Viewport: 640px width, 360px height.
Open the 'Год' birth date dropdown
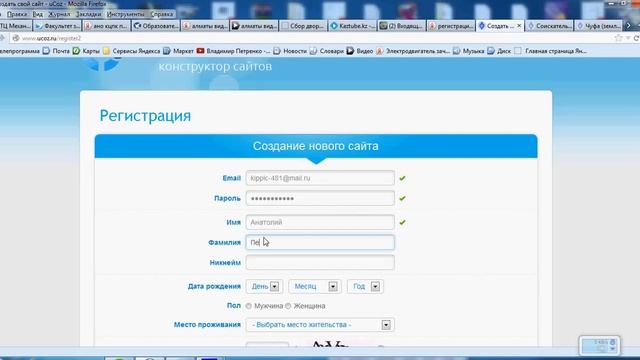coord(365,287)
